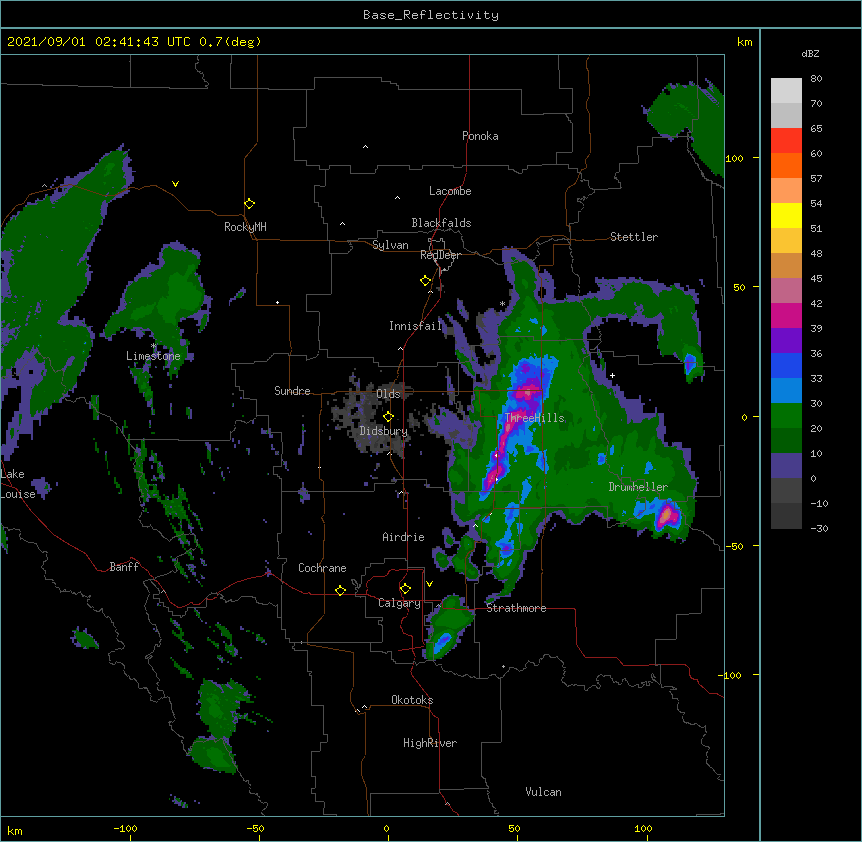The width and height of the screenshot is (862, 842).
Task: Pick the red 65-60 dBZ legend swatch
Action: tap(786, 141)
